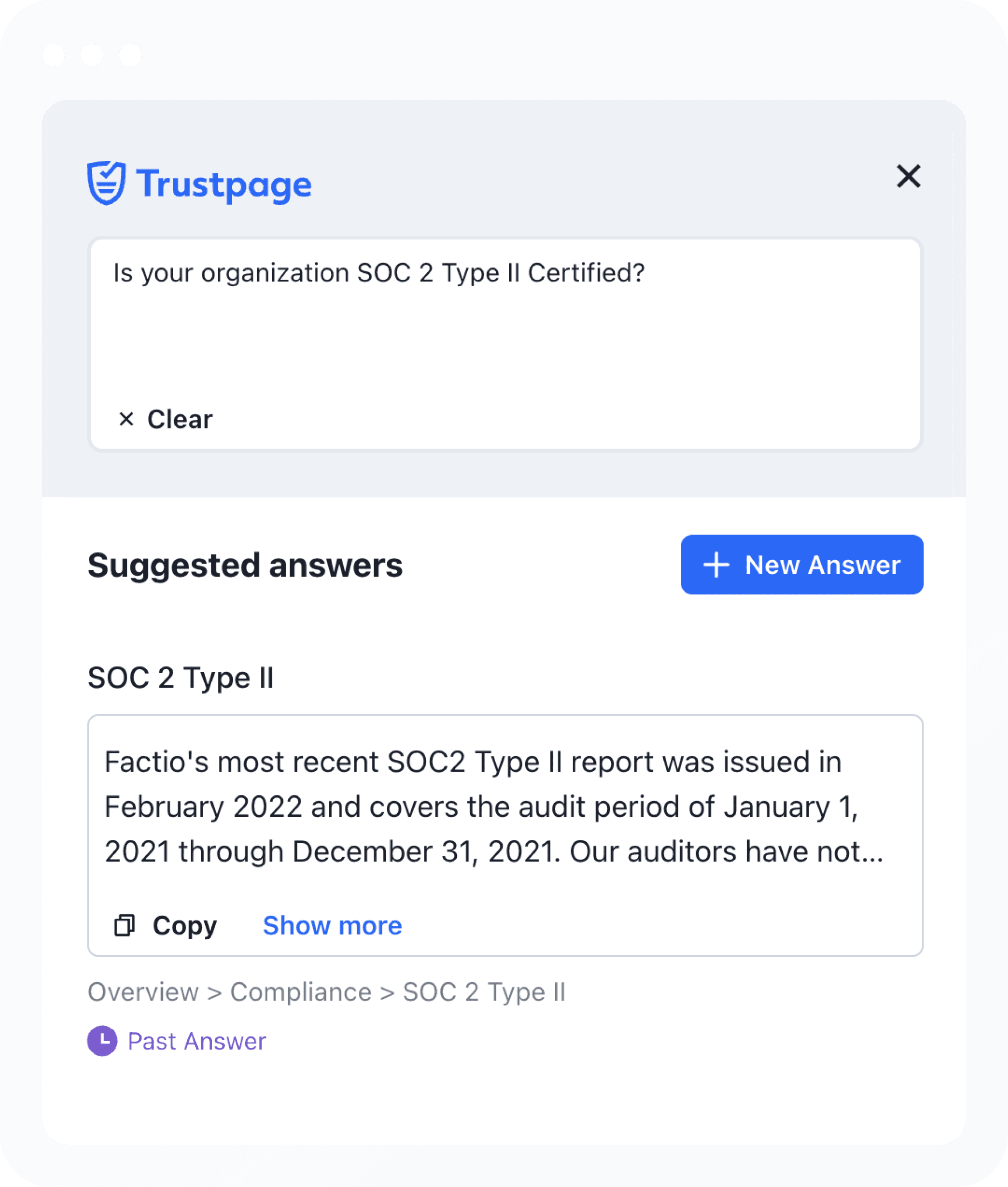
Task: Copy the suggested SOC2 answer
Action: click(x=185, y=925)
